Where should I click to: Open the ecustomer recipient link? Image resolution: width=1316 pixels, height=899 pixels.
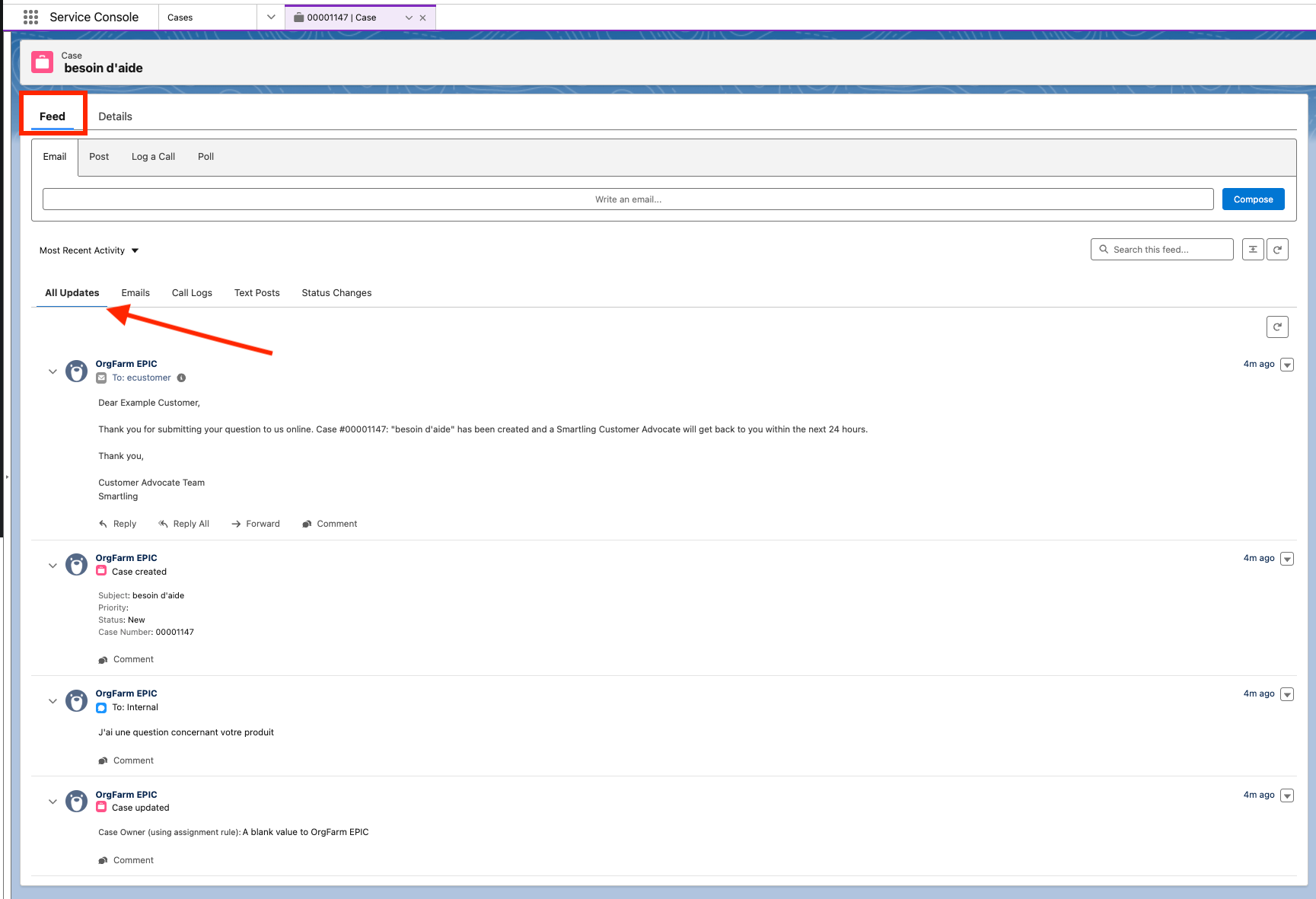[x=148, y=378]
